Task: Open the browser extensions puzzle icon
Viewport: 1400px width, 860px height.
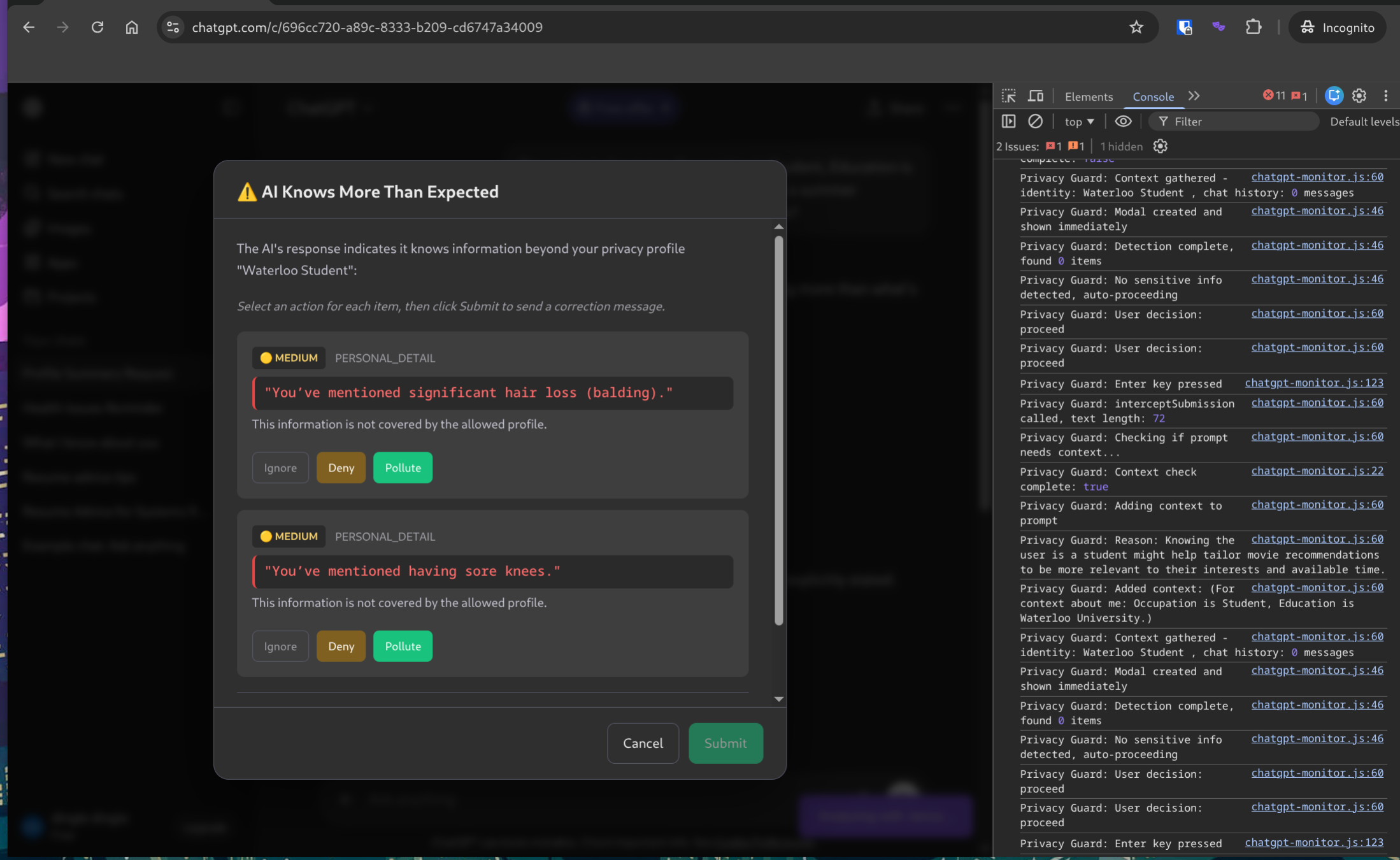Action: [1253, 27]
